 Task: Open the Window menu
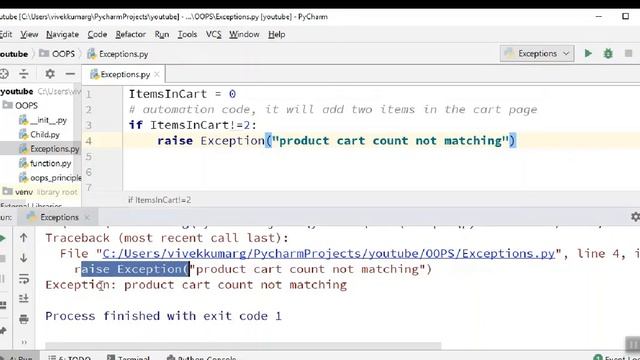[x=244, y=35]
